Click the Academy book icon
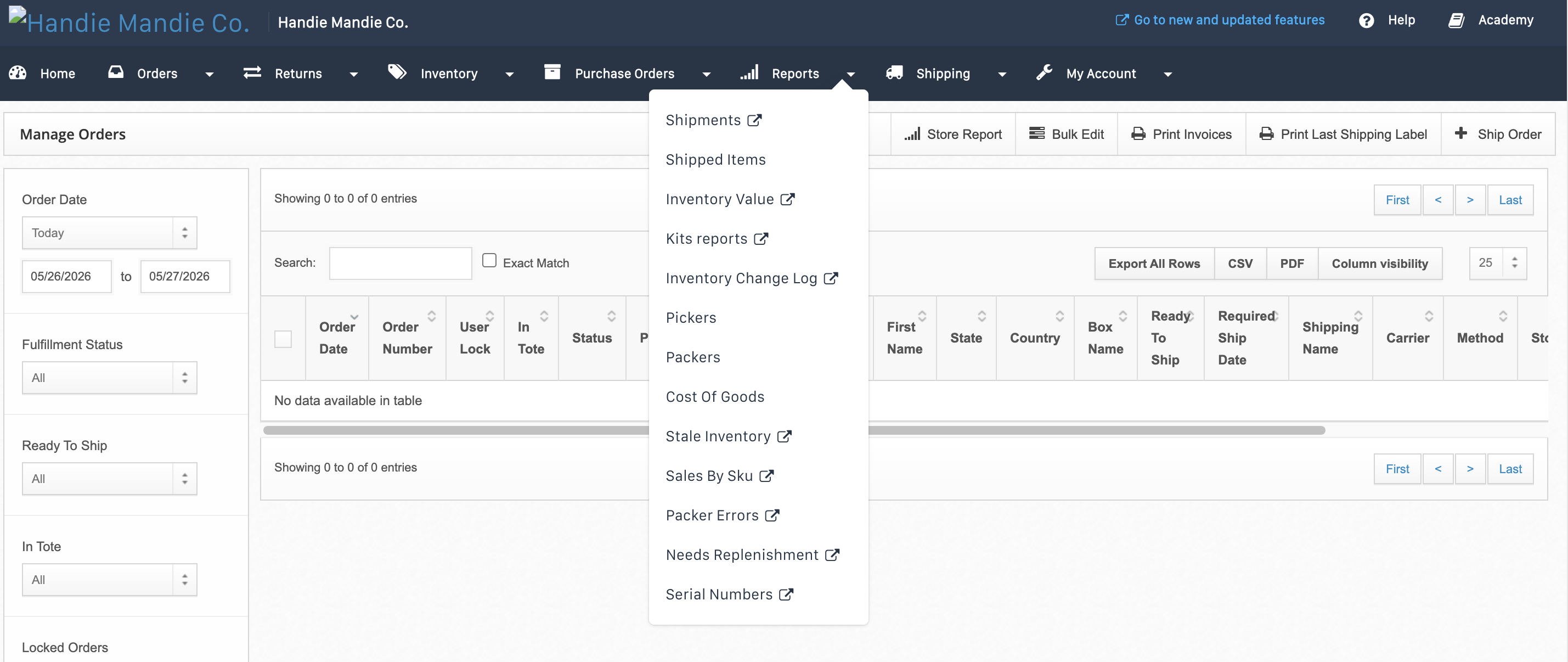The height and width of the screenshot is (662, 1568). pyautogui.click(x=1456, y=21)
